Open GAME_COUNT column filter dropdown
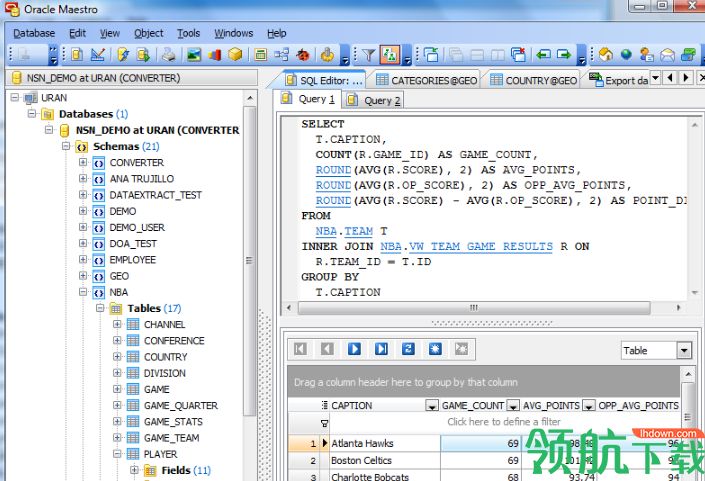Image resolution: width=705 pixels, height=481 pixels. click(513, 406)
